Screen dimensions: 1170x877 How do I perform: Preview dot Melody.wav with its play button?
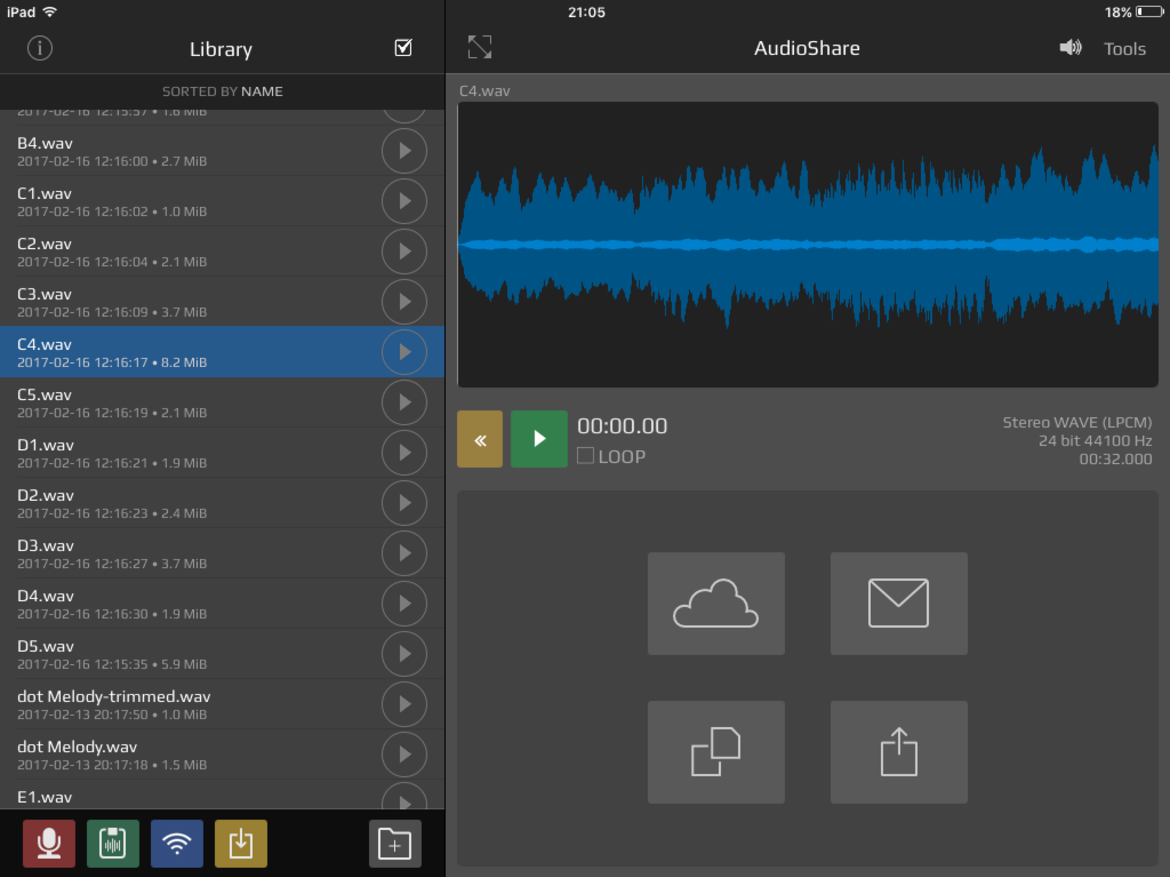(x=404, y=755)
